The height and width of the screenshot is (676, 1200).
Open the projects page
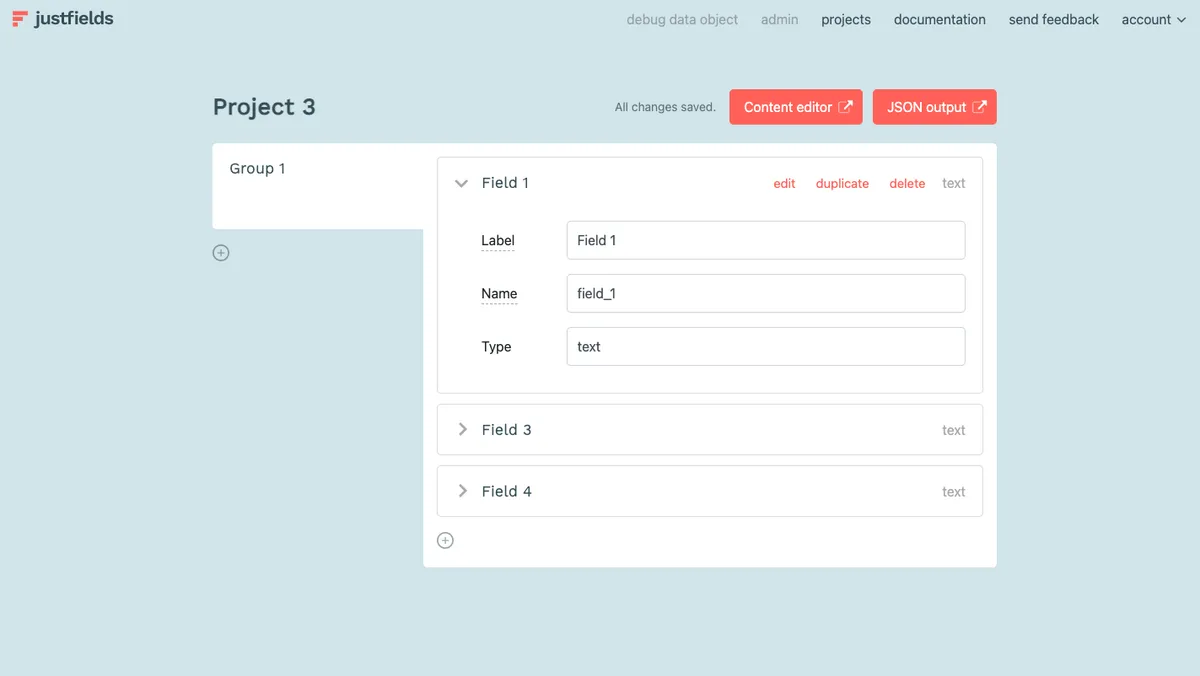846,19
